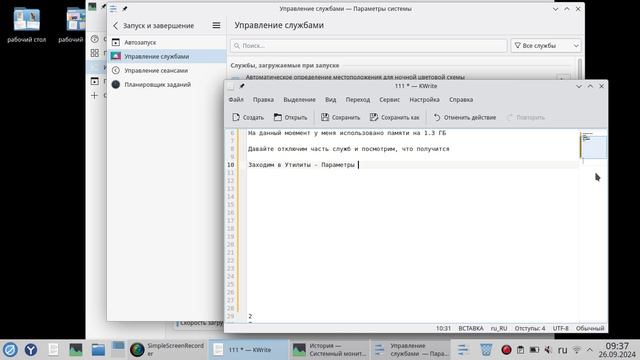640x360 pixels.
Task: Click line number 15 in editor gutter
Action: point(231,204)
